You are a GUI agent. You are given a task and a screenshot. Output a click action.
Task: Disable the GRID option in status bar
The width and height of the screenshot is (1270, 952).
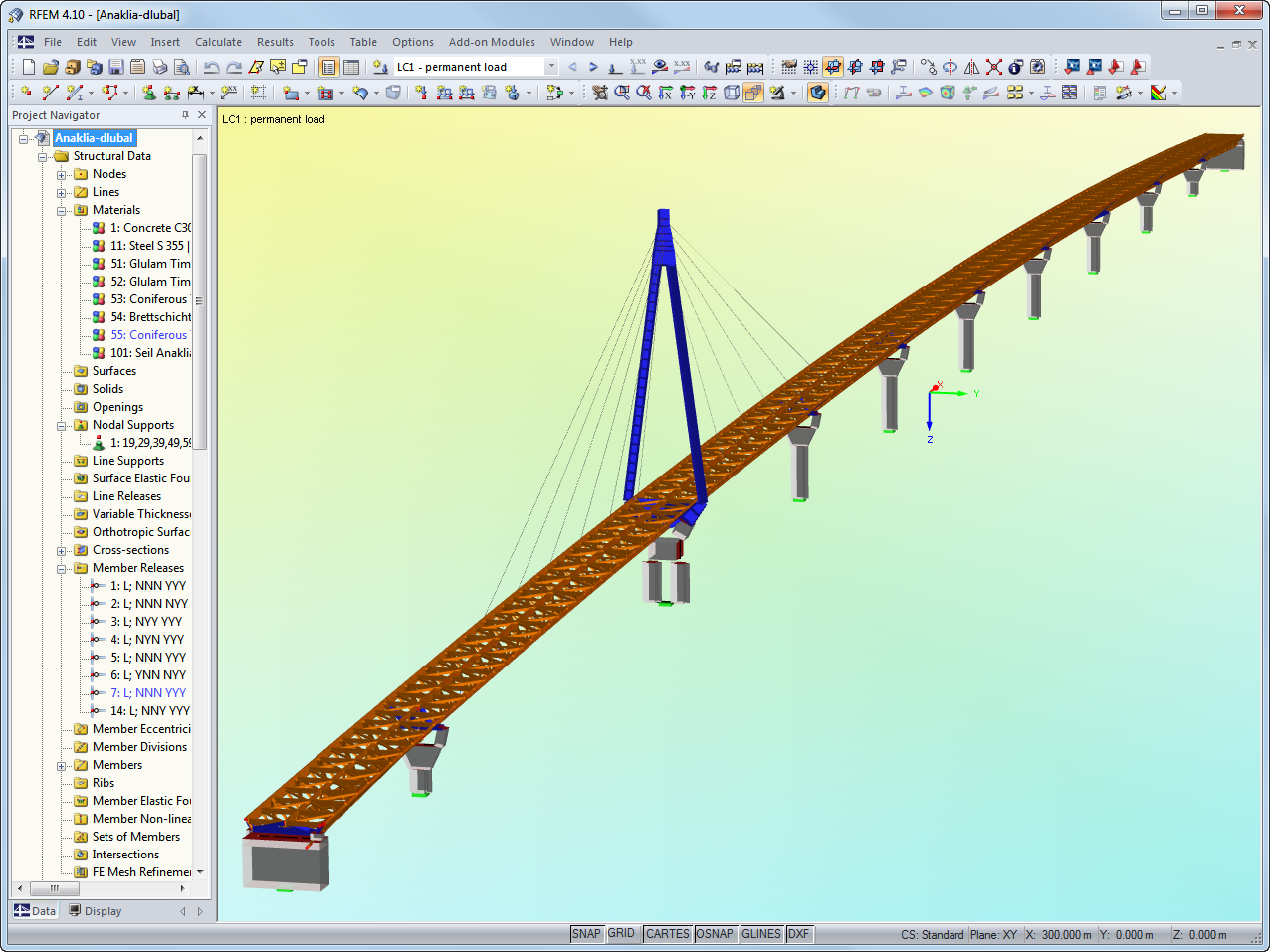click(x=622, y=933)
